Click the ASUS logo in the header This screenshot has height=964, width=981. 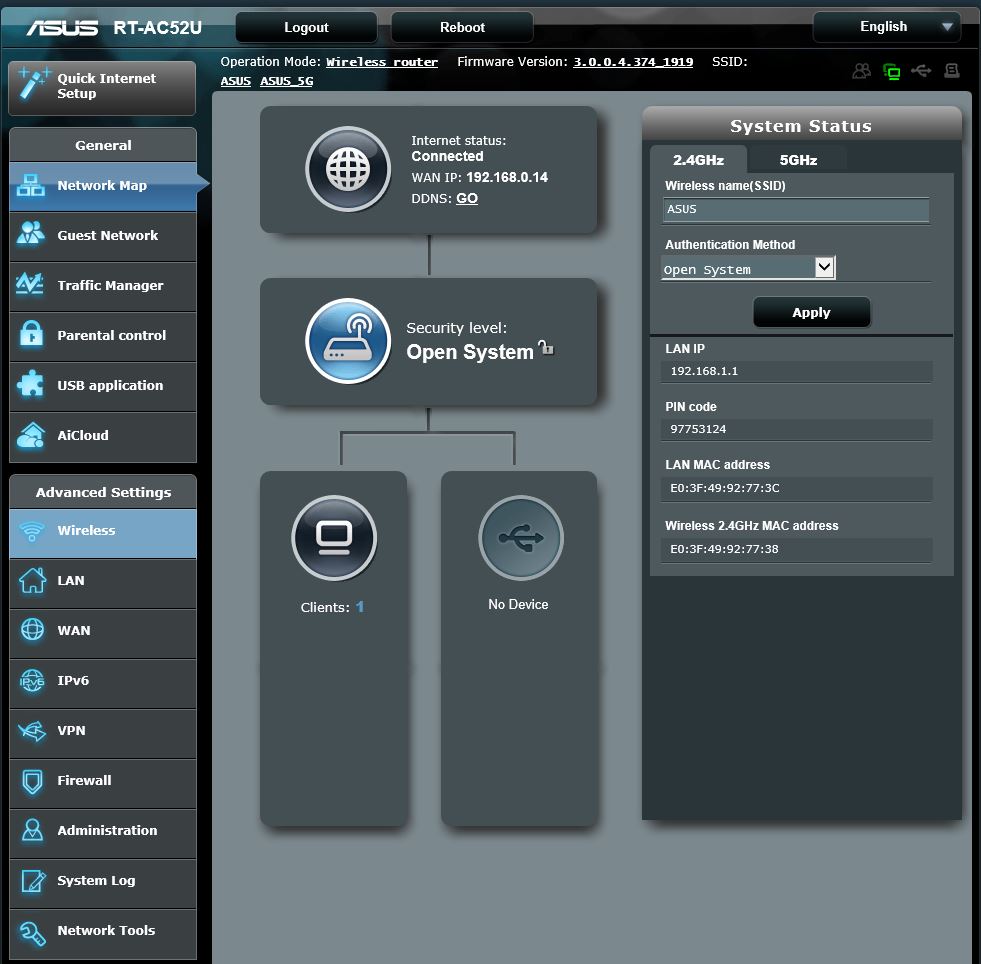click(62, 28)
